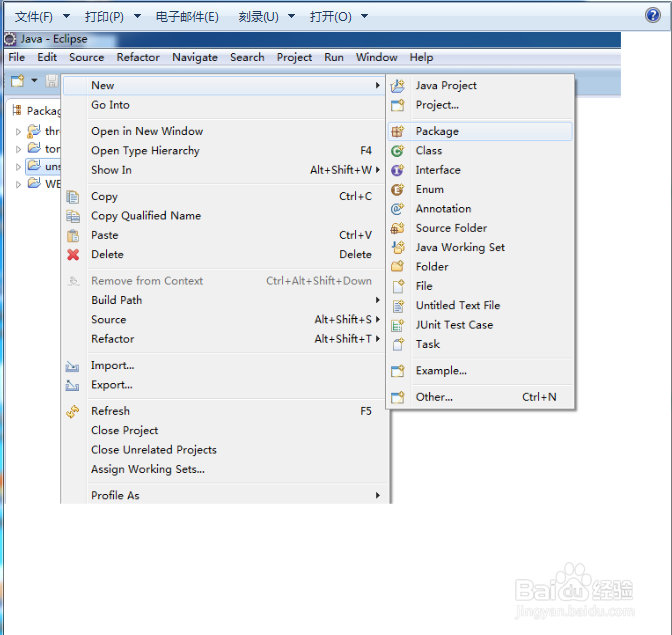Expand the 'tor' project tree node

(18, 149)
